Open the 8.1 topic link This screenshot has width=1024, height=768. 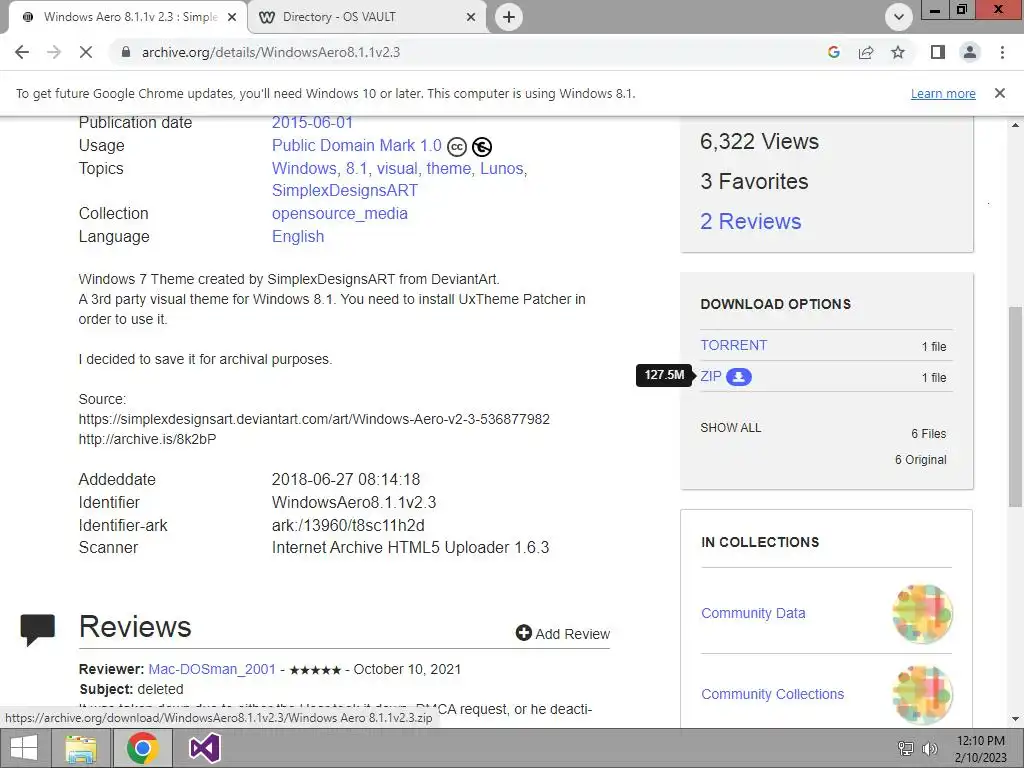[357, 168]
